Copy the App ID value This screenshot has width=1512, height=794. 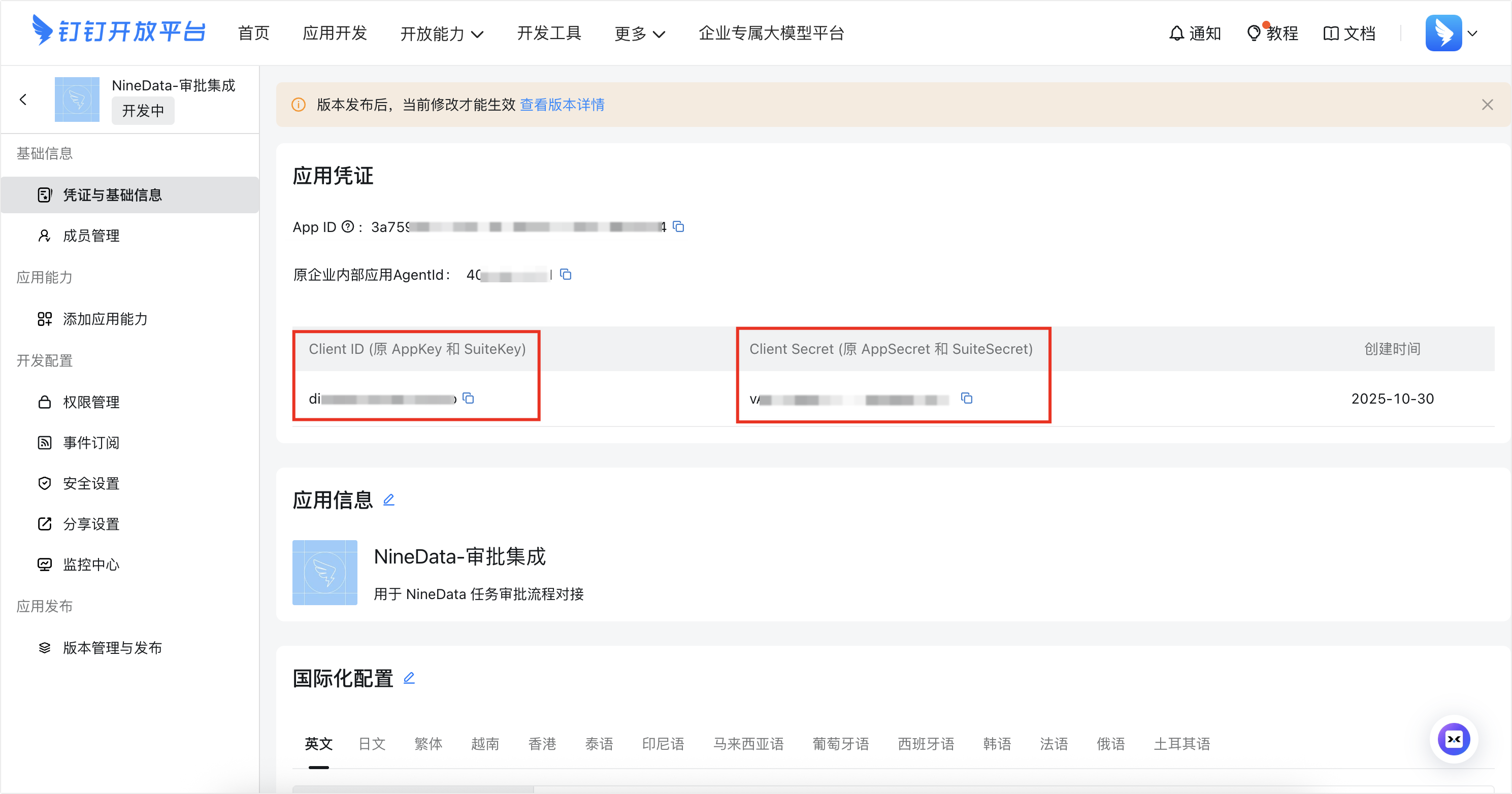[678, 226]
